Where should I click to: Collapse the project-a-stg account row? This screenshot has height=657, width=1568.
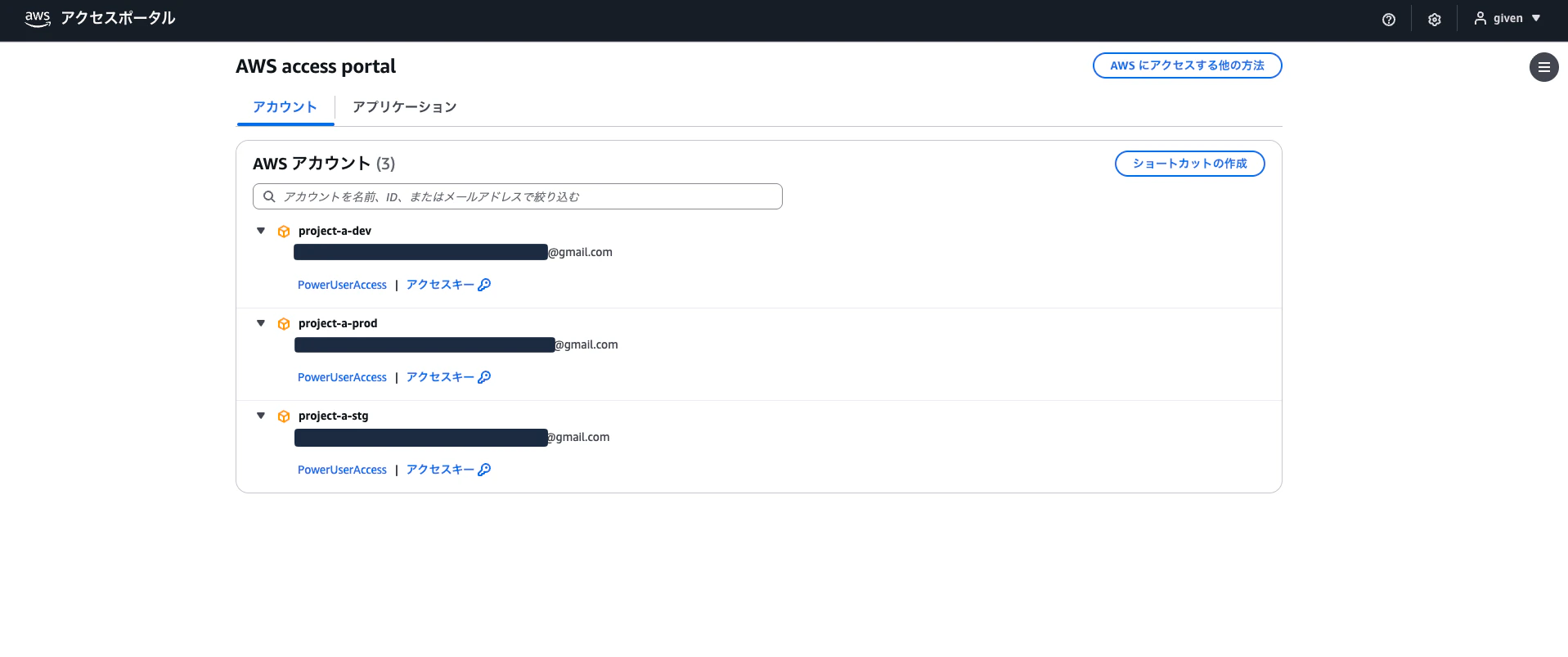pyautogui.click(x=261, y=416)
